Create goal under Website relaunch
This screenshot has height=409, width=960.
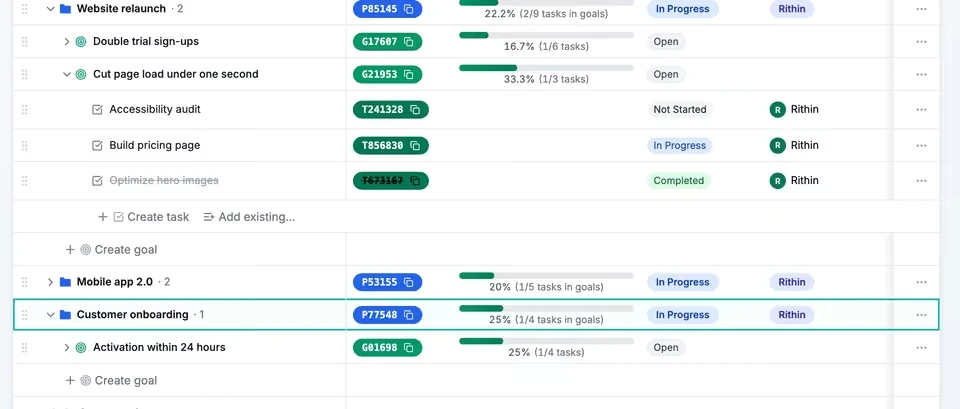click(x=111, y=250)
